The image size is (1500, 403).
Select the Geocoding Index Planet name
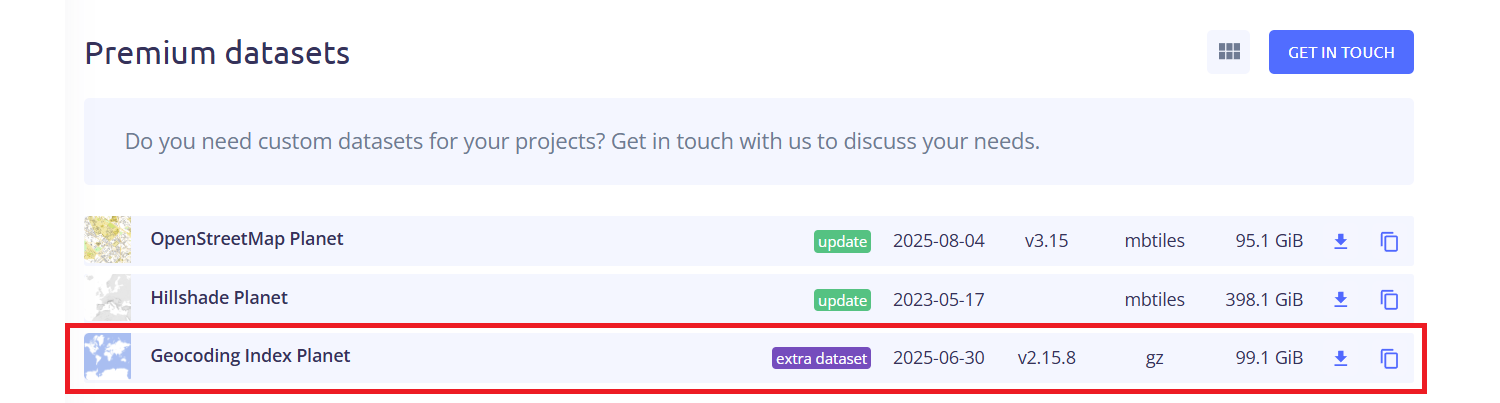(250, 355)
